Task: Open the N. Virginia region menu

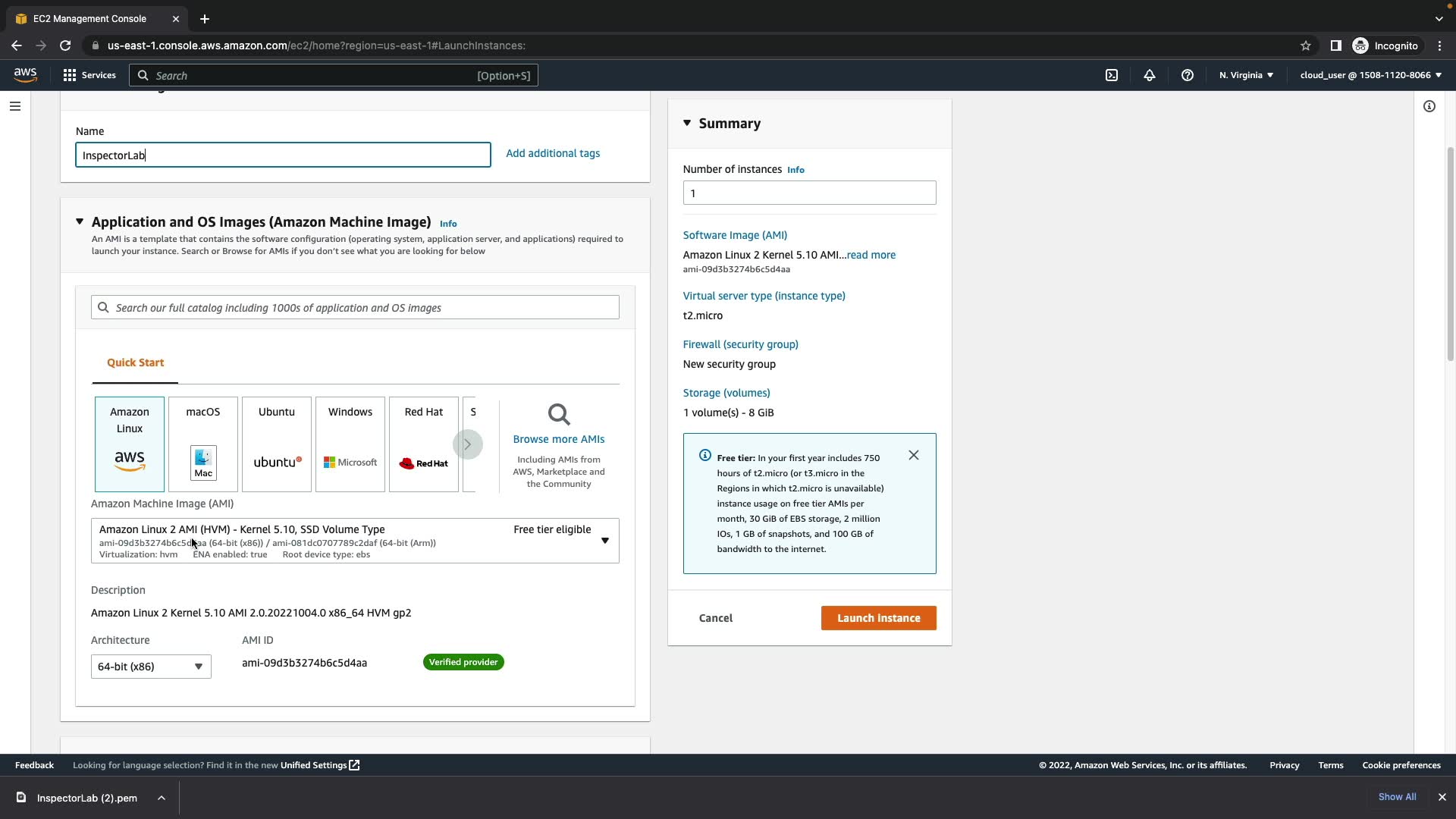Action: [x=1246, y=75]
